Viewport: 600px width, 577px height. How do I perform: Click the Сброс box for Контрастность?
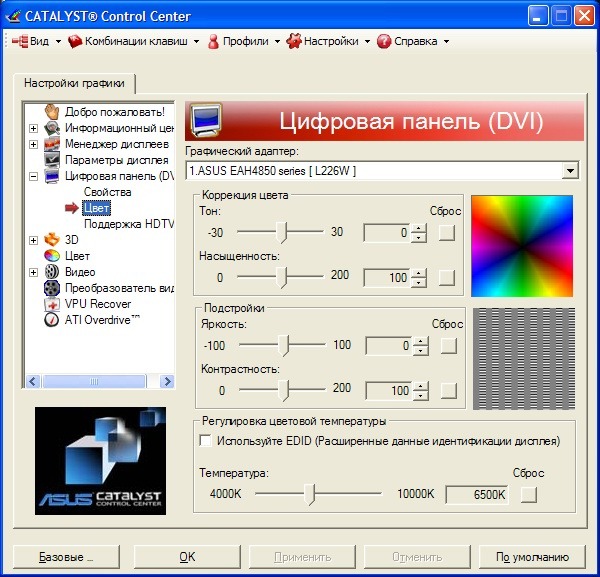(448, 391)
